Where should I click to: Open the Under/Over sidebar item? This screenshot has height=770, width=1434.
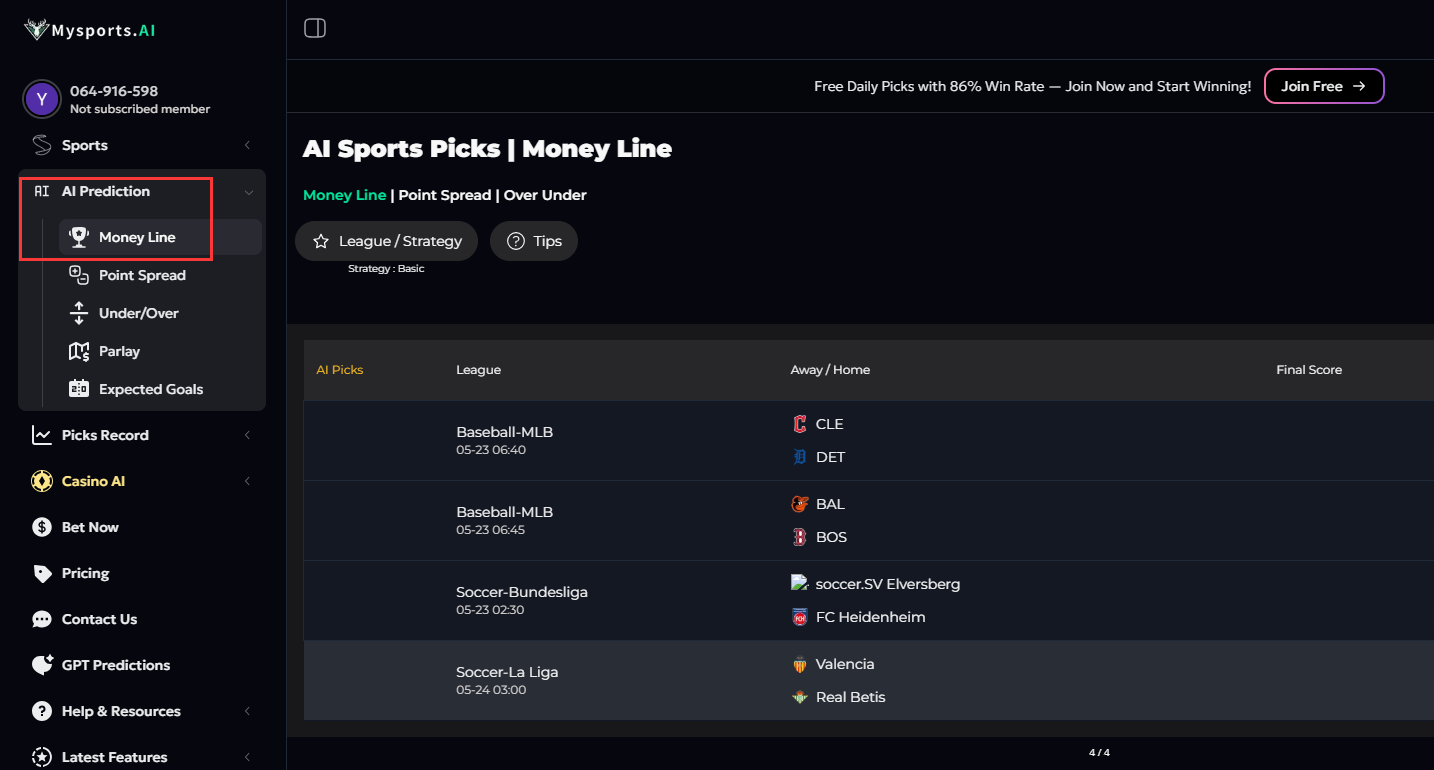click(160, 313)
